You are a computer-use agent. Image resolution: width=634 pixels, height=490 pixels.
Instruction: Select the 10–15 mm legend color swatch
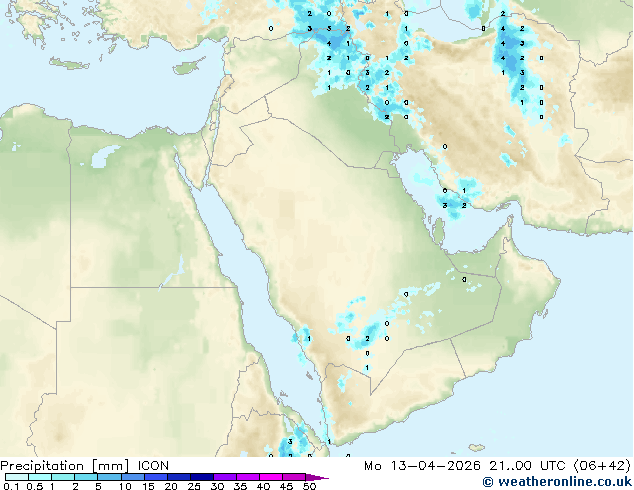[132, 477]
